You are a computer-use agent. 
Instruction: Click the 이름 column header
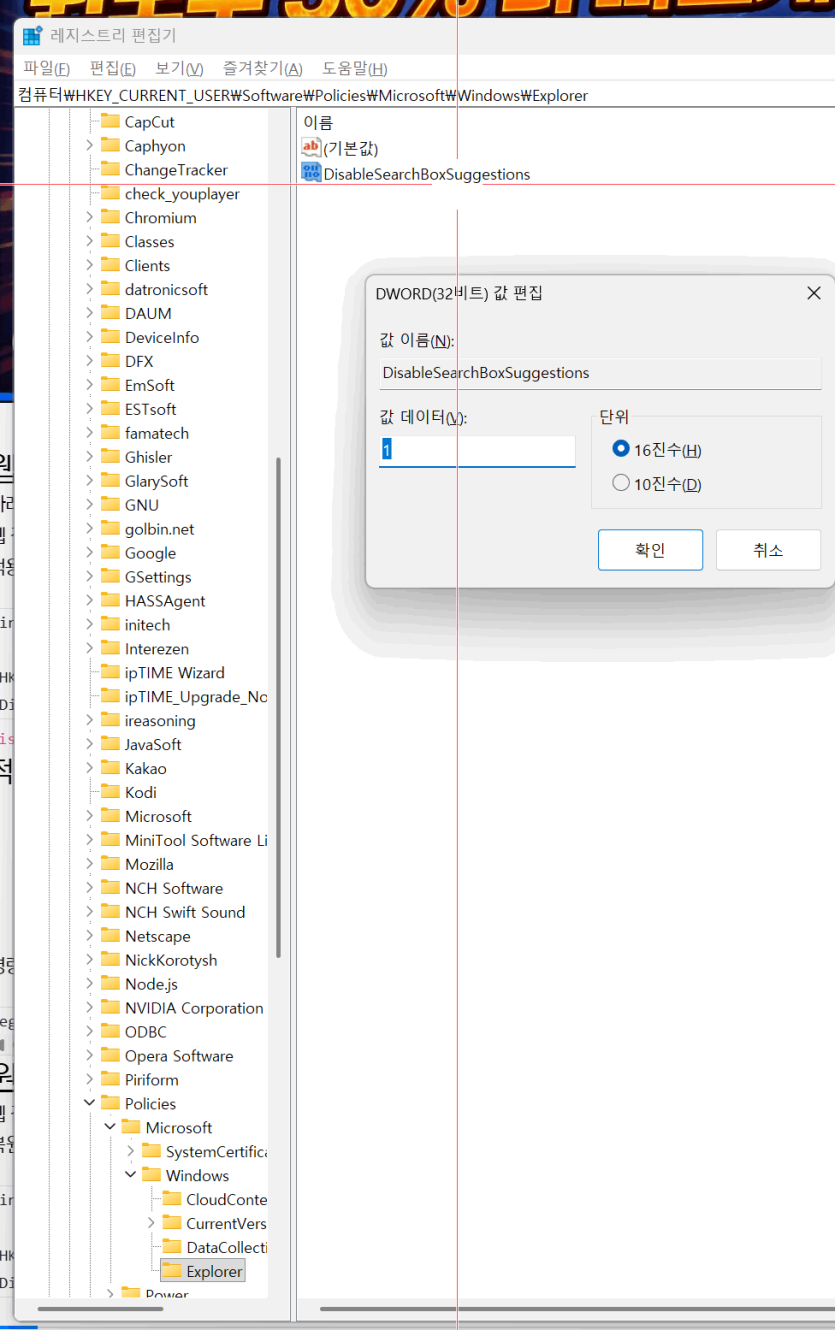tap(318, 122)
